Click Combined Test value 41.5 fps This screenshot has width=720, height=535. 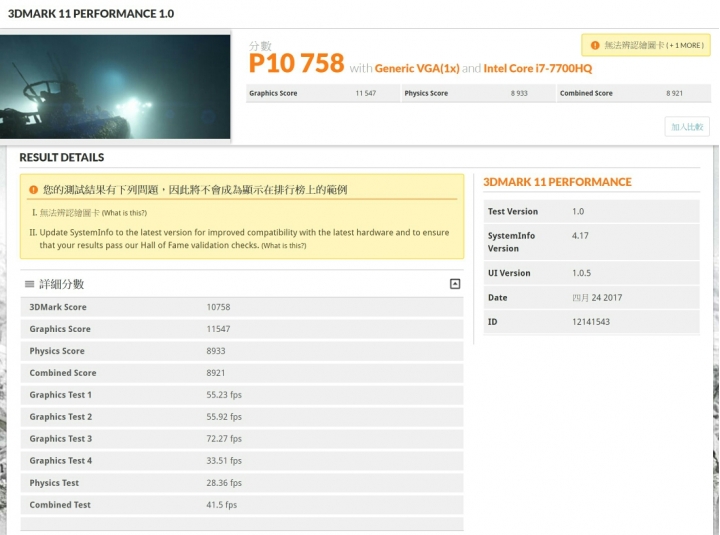[x=222, y=505]
